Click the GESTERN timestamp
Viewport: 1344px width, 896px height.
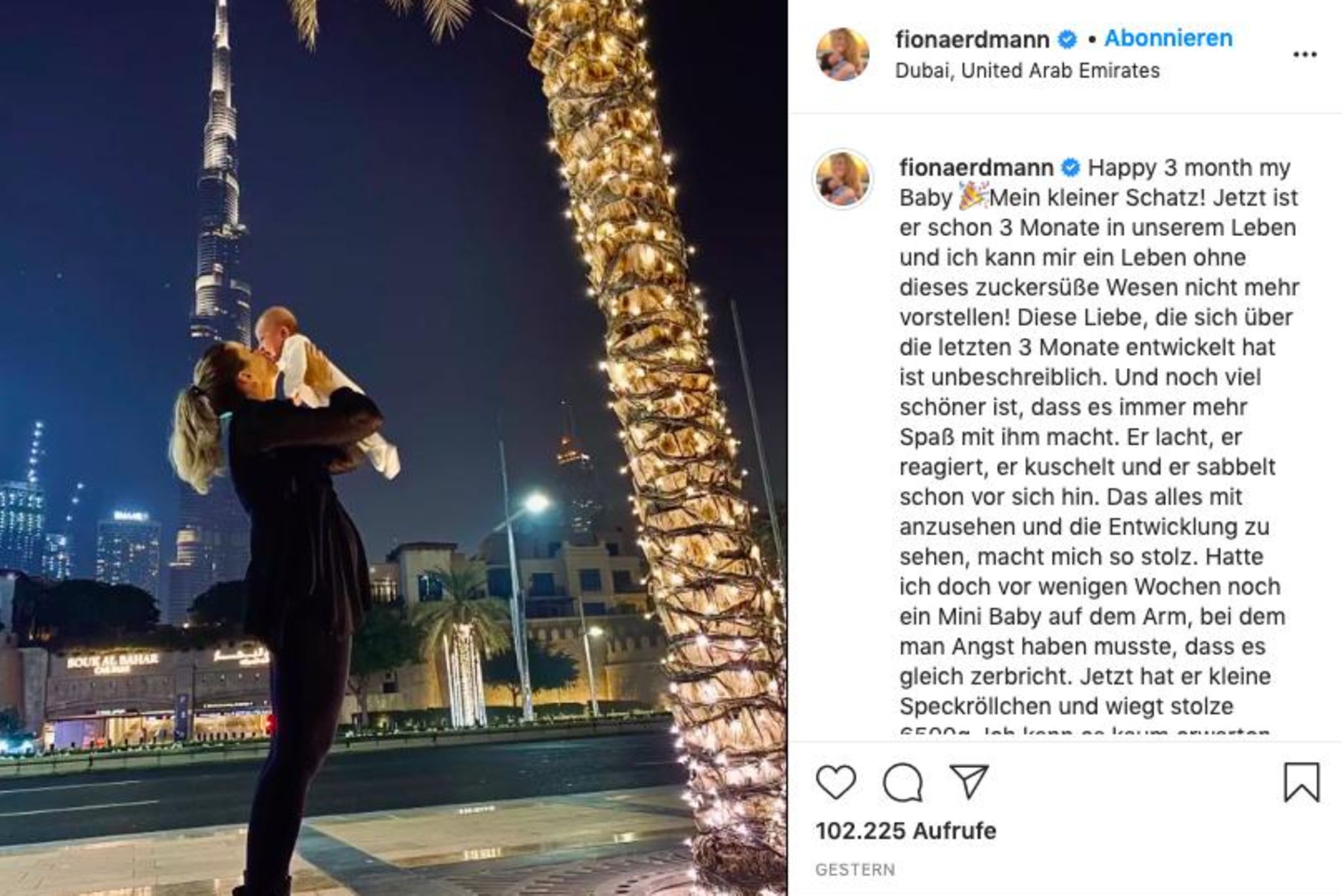[x=855, y=870]
